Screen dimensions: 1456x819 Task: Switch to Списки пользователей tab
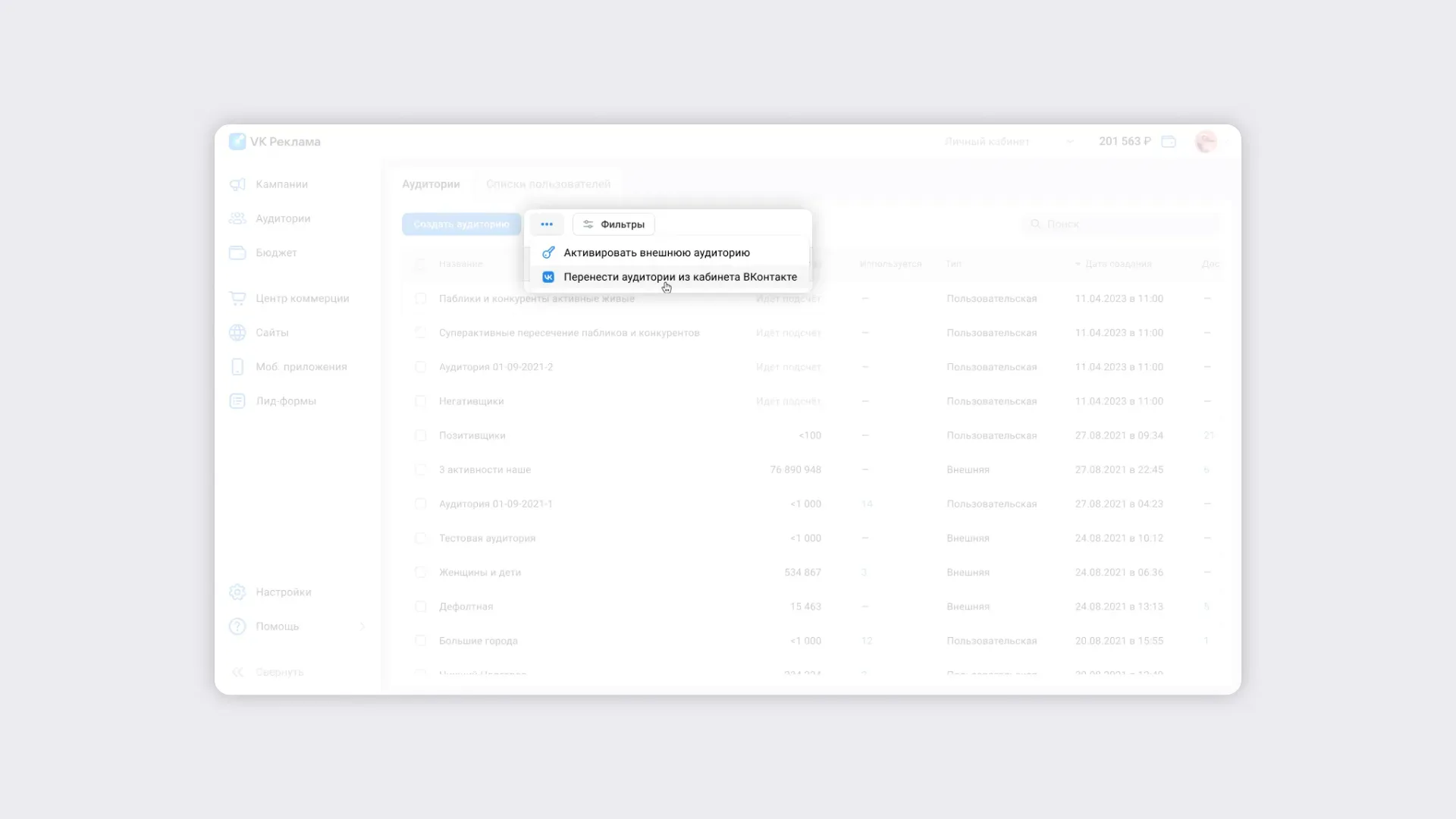(548, 184)
